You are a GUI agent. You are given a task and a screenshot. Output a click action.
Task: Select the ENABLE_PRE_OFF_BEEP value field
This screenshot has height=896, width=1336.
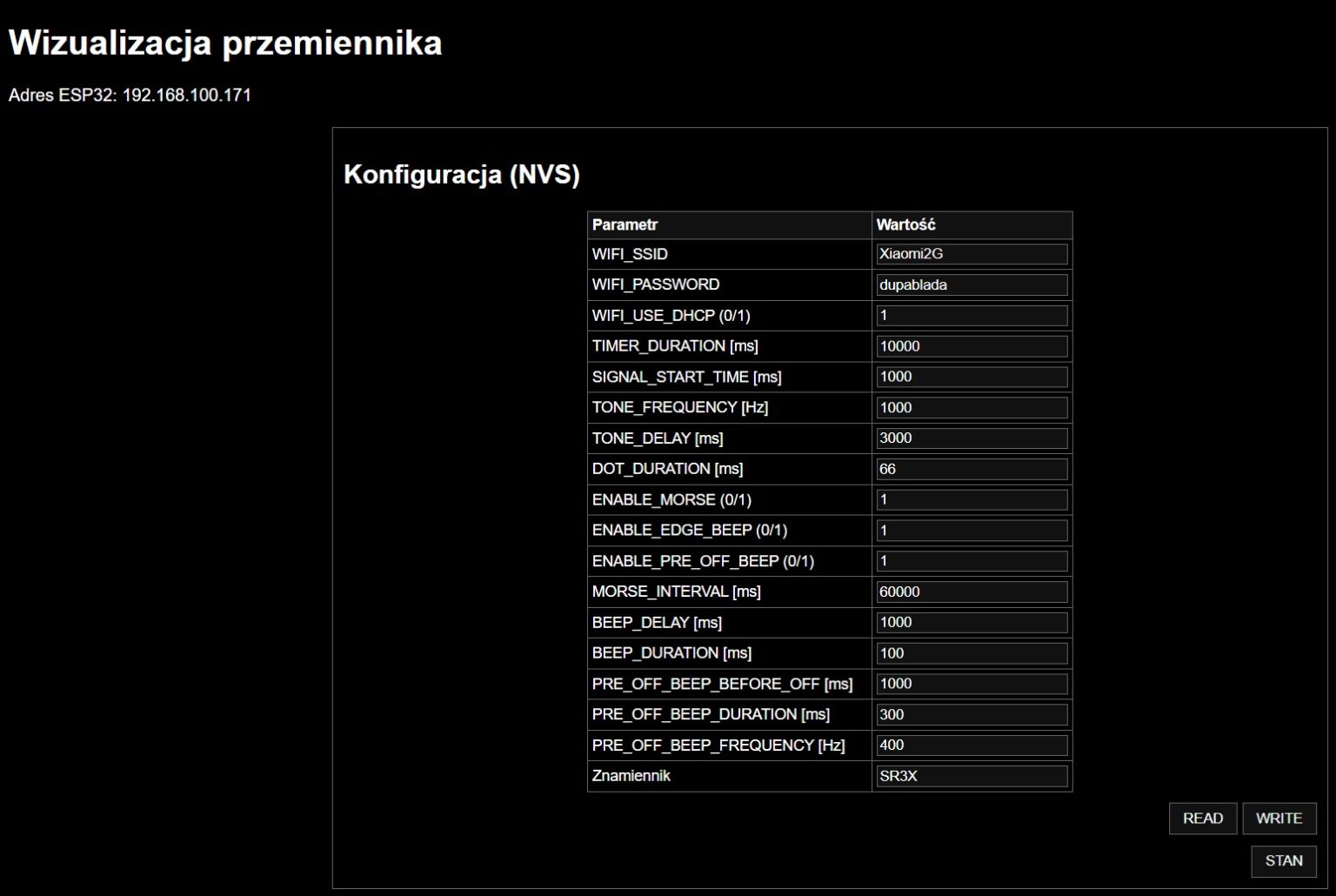coord(972,561)
